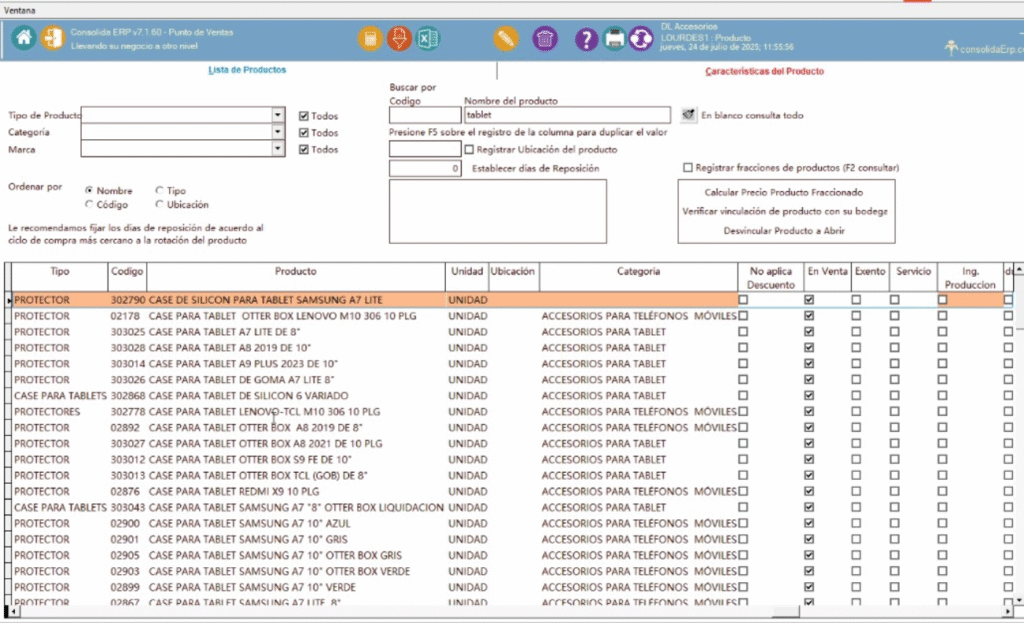Export list with the Excel icon
The width and height of the screenshot is (1024, 623).
click(428, 39)
